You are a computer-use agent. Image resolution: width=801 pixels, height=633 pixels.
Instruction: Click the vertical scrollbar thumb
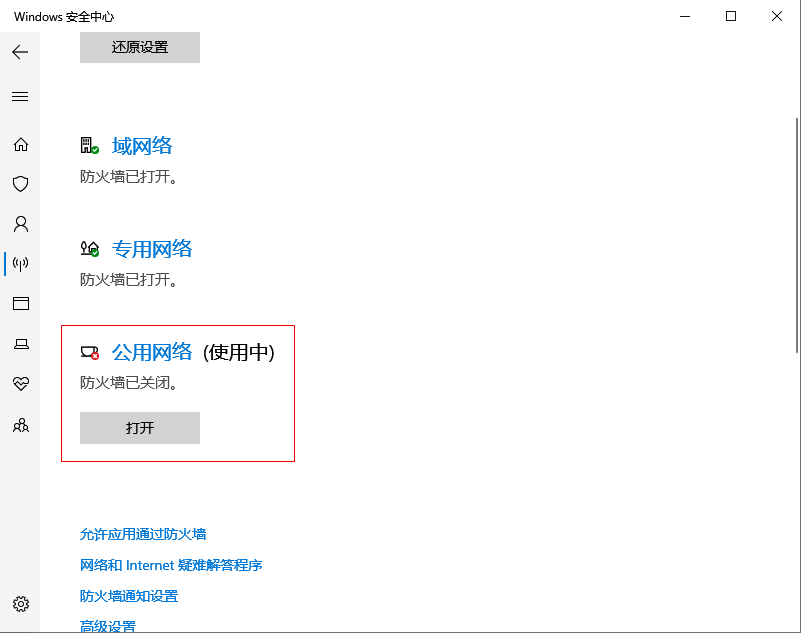click(797, 235)
